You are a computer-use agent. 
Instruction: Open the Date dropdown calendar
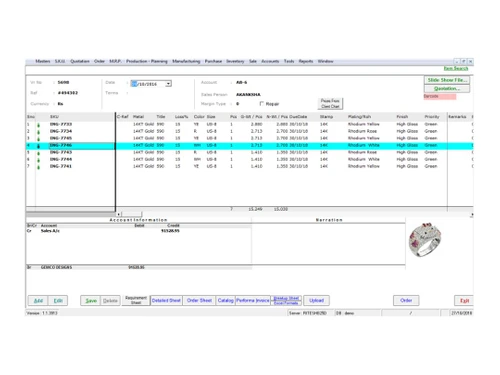pos(168,84)
